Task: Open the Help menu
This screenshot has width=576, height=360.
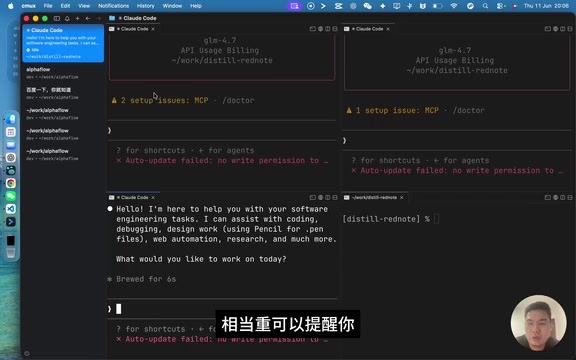Action: click(x=196, y=6)
